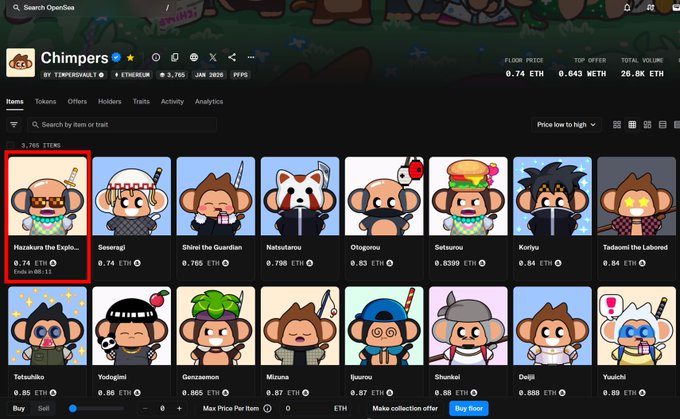Open the website globe icon
680x419 pixels.
[194, 57]
